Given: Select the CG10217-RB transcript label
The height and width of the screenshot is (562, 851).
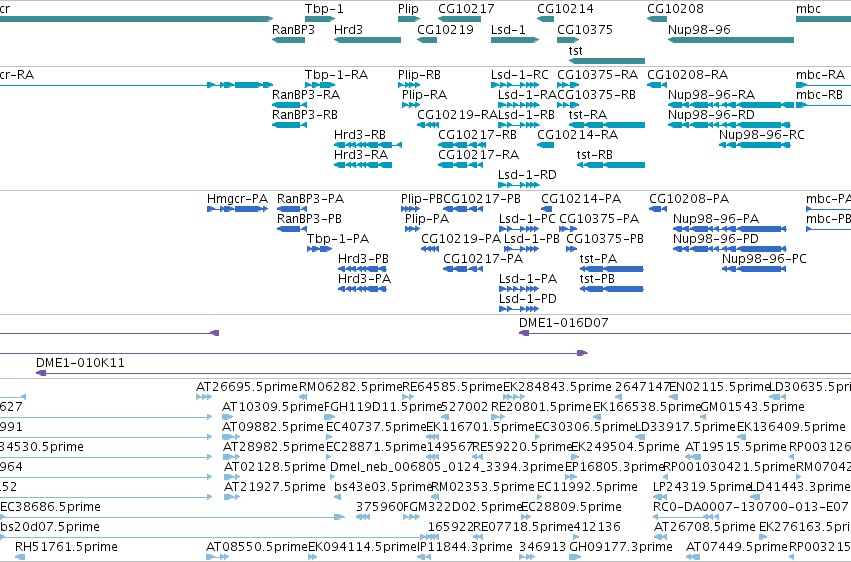Looking at the screenshot, I should 477,135.
